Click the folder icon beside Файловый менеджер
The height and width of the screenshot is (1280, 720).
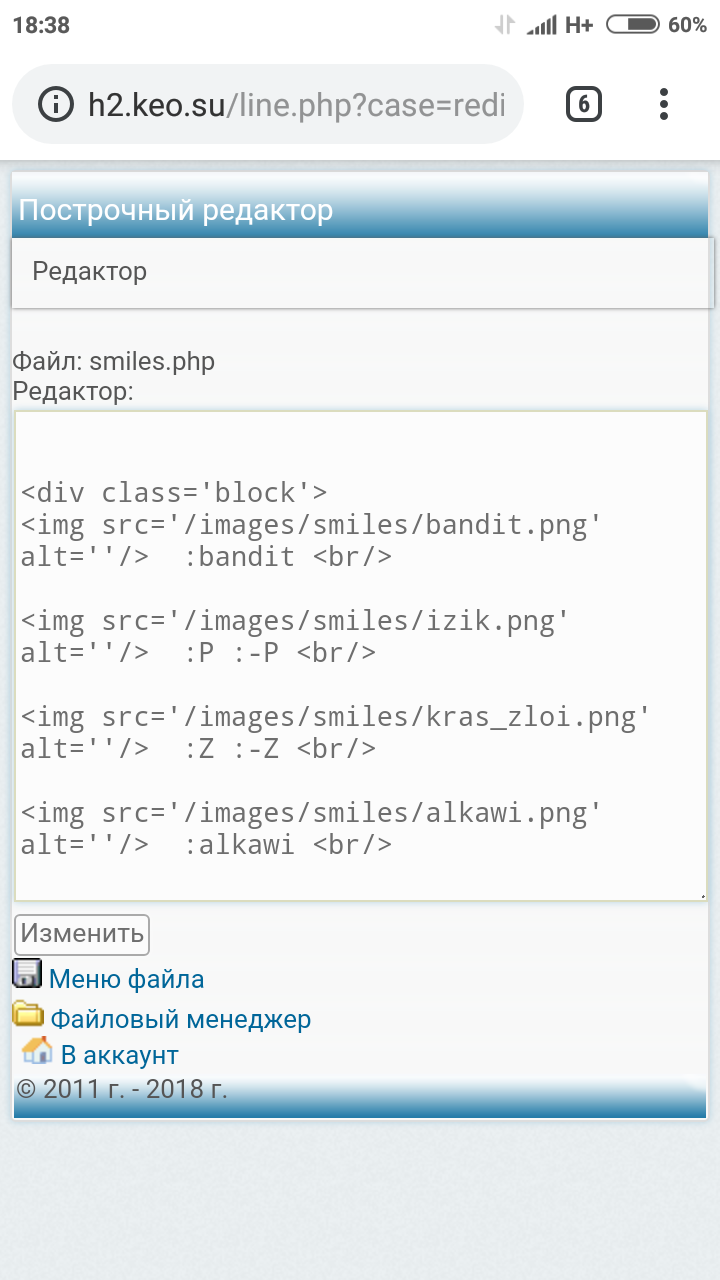tap(28, 1014)
